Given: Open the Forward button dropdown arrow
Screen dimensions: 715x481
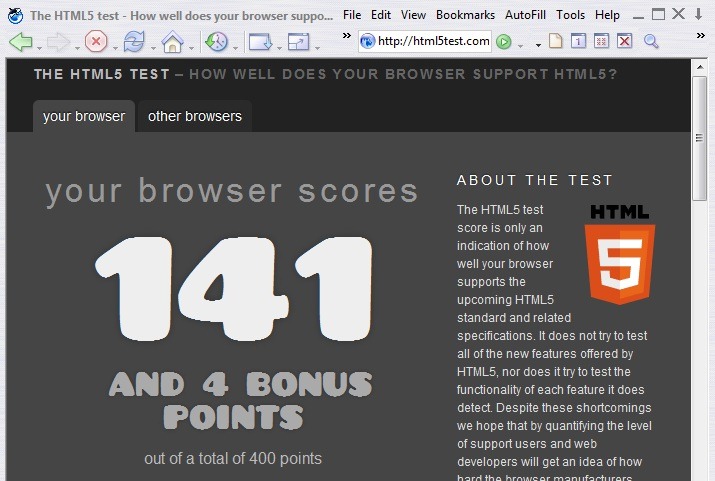Looking at the screenshot, I should (x=78, y=47).
